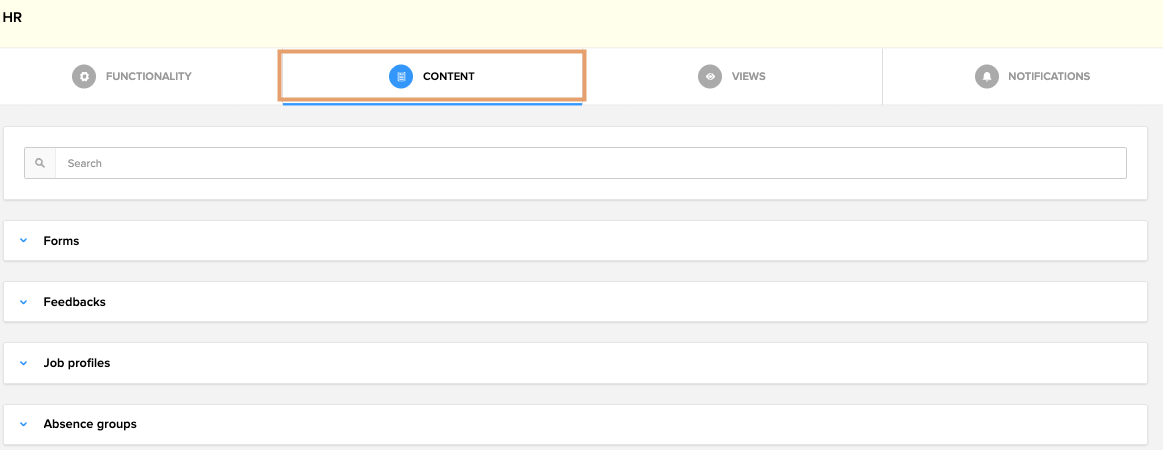Click the Views eye icon

(710, 76)
